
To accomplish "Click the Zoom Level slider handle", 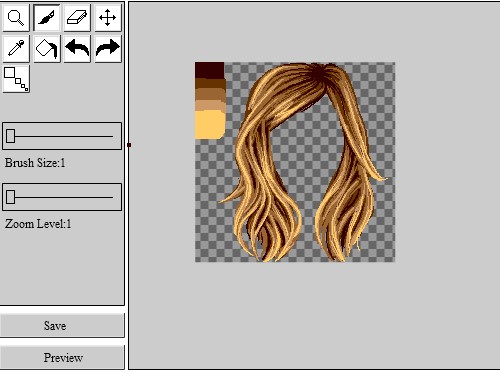I will pos(11,197).
